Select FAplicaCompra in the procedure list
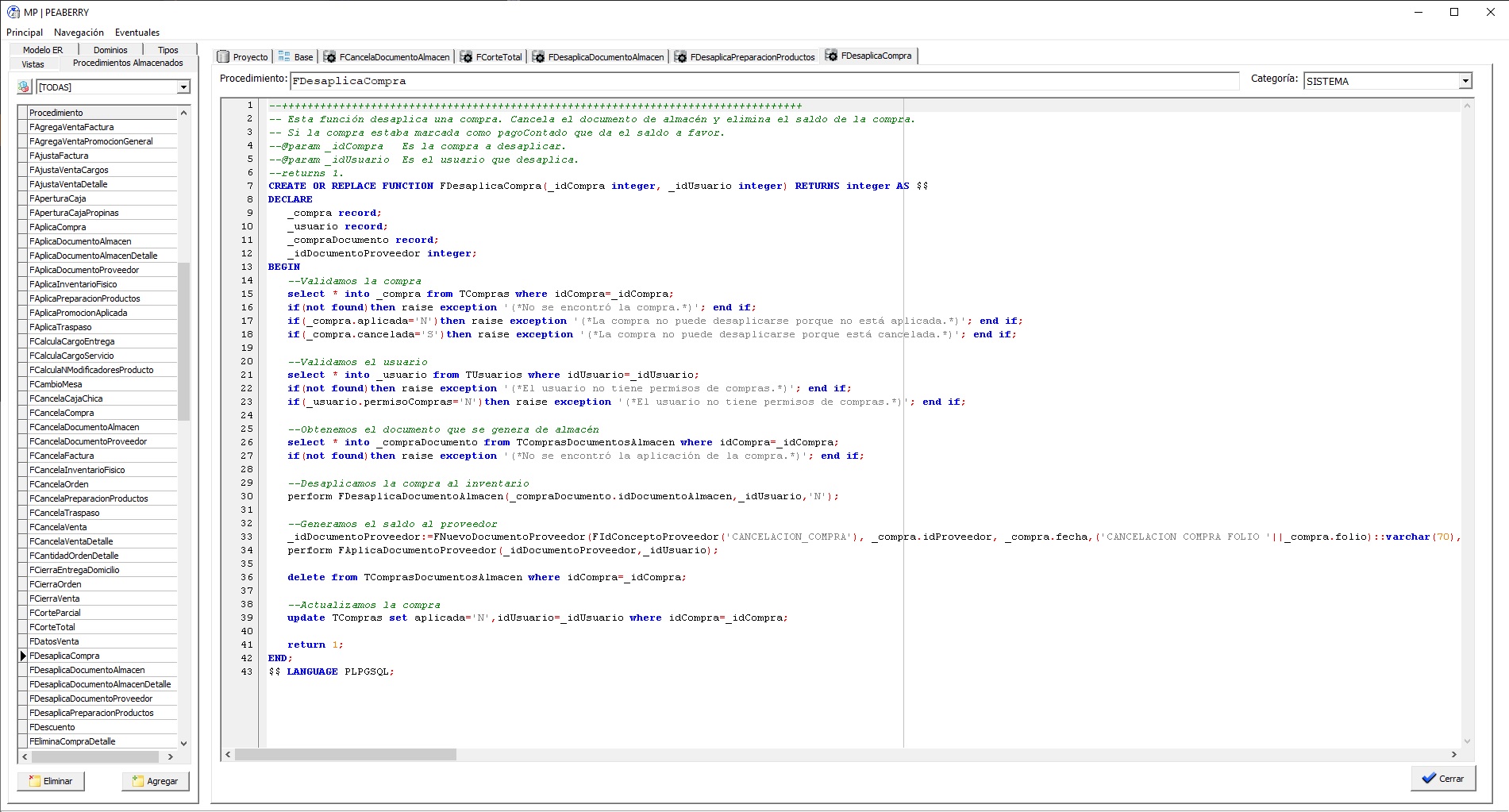This screenshot has height=812, width=1509. 102,227
